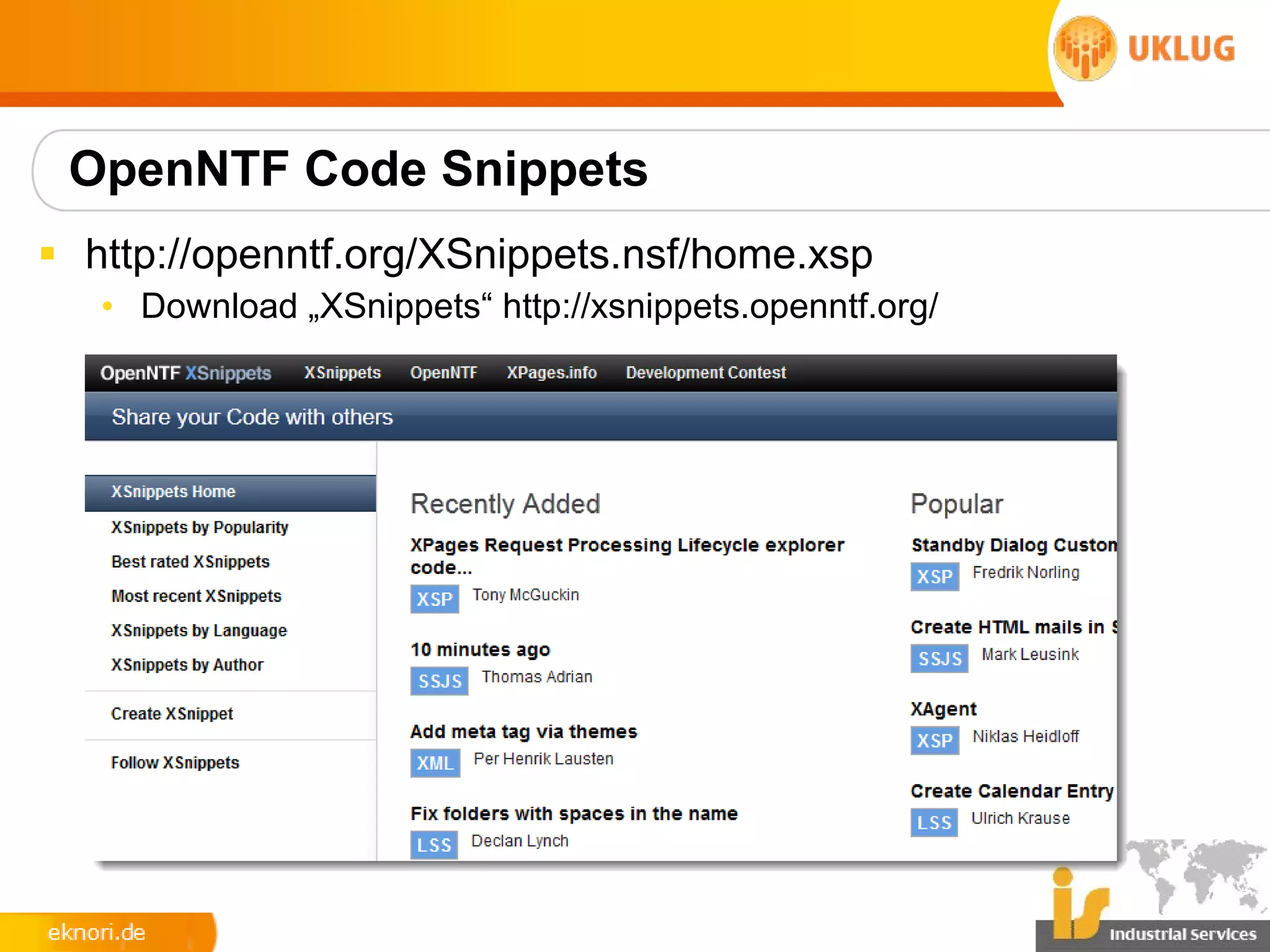Click Create XSnippet in sidebar
Screen dimensions: 1270x952
(172, 714)
